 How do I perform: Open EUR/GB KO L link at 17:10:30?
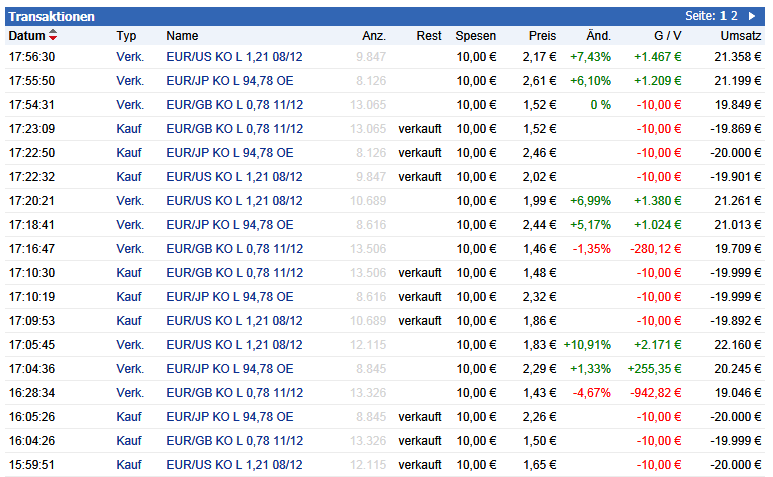[x=235, y=273]
